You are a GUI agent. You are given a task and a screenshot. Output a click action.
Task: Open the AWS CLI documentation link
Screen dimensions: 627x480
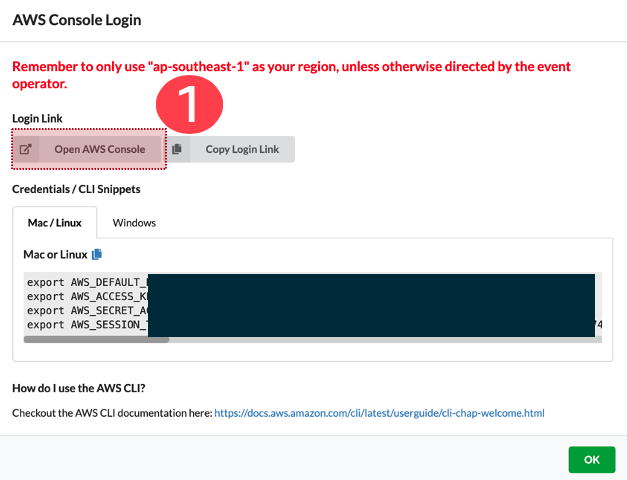tap(379, 413)
